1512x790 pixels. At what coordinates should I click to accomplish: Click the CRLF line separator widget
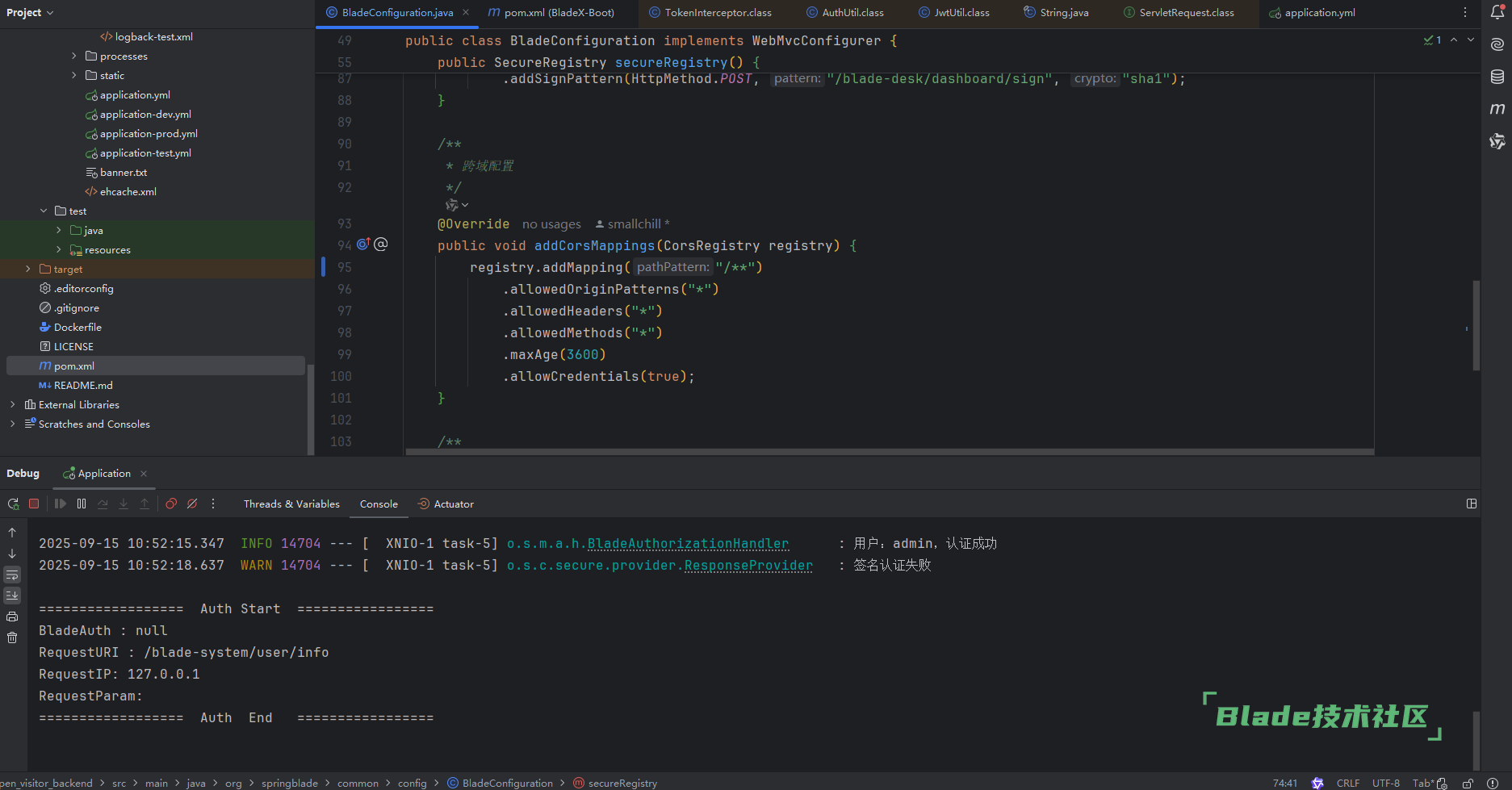point(1348,783)
